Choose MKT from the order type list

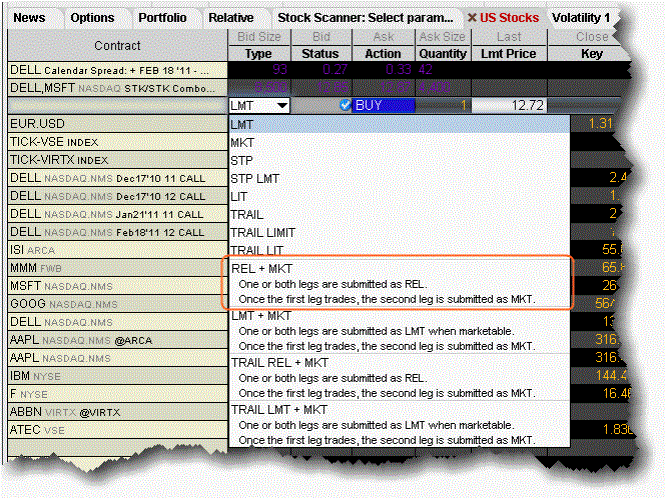pyautogui.click(x=242, y=142)
